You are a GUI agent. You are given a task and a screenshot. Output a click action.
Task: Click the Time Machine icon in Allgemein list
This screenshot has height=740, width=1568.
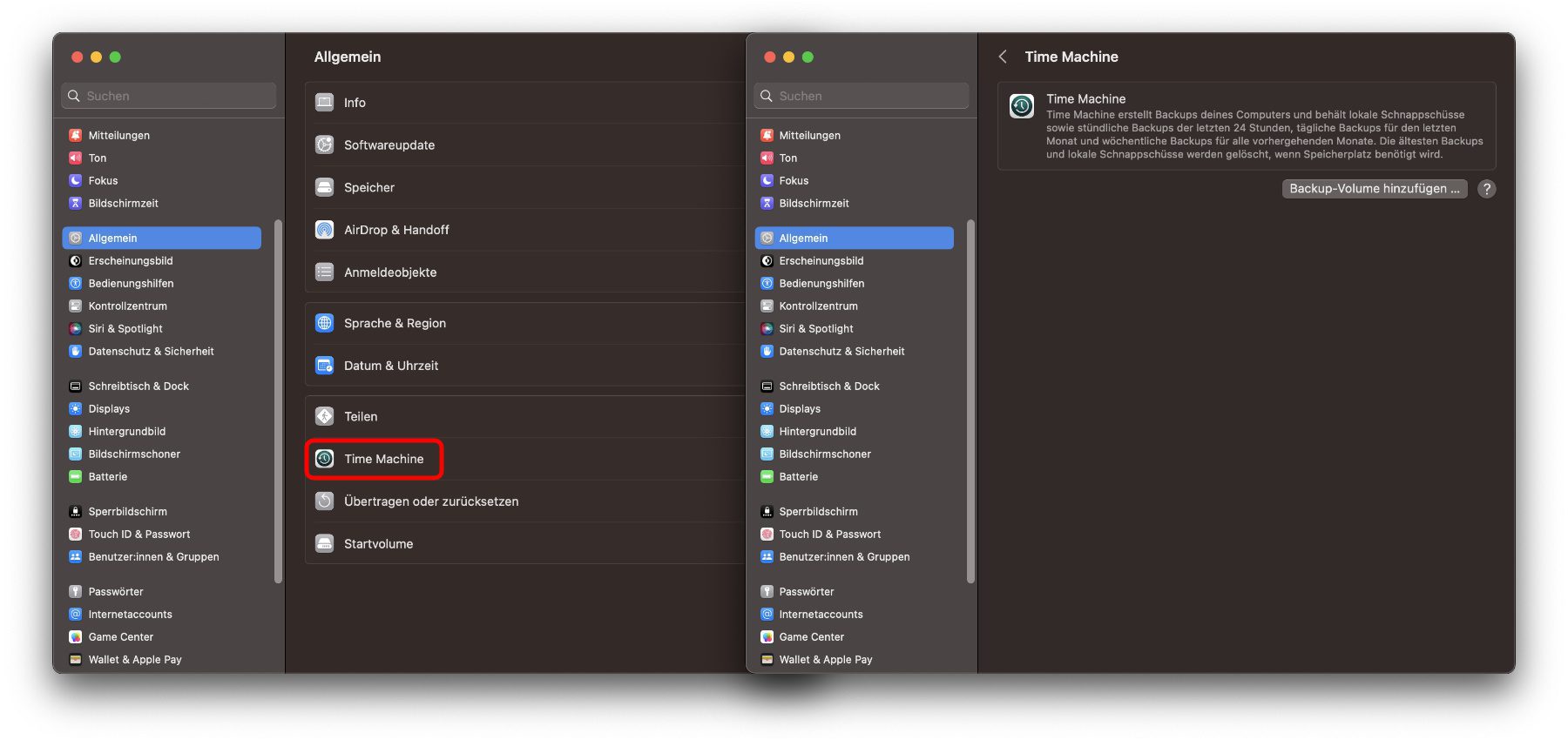point(324,459)
